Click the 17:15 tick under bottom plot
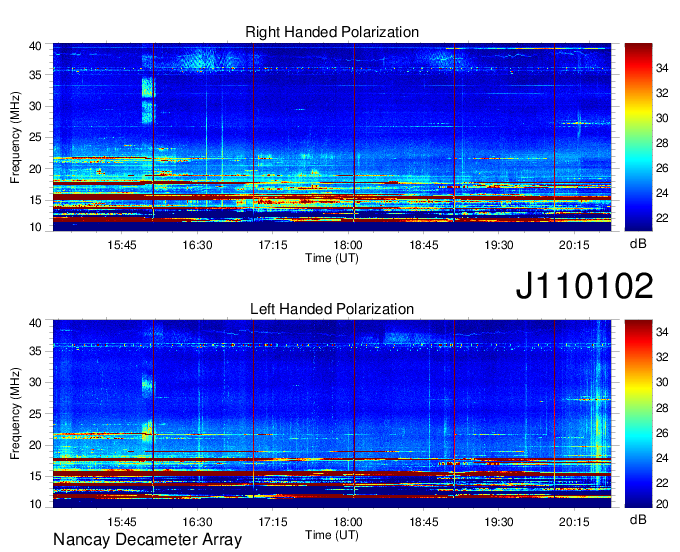The width and height of the screenshot is (680, 552). 273,522
